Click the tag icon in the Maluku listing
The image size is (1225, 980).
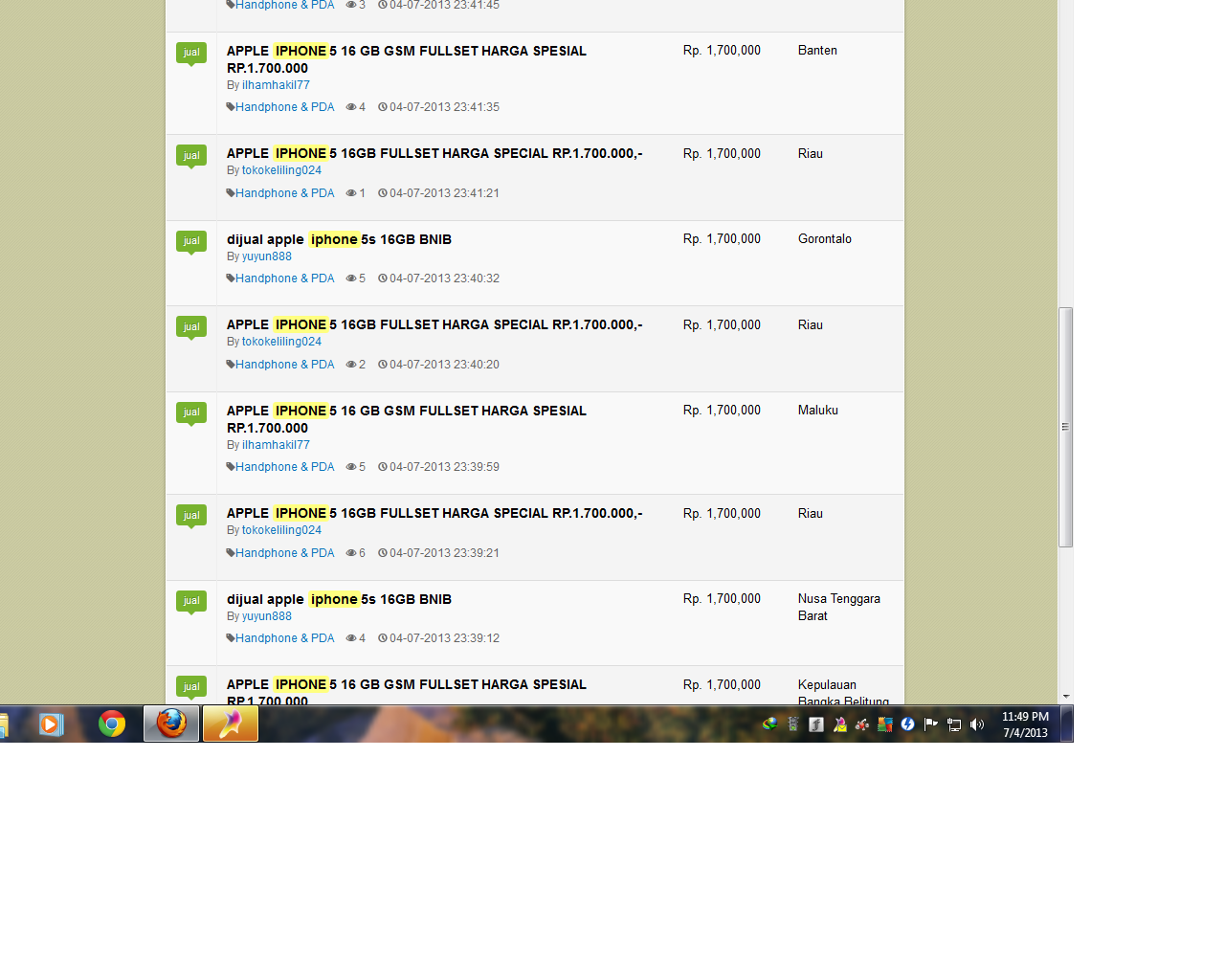point(231,467)
